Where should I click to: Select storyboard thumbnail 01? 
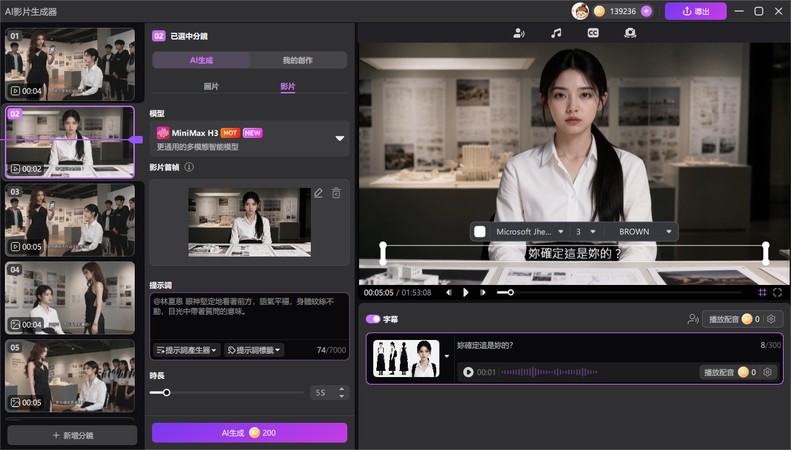click(x=70, y=64)
